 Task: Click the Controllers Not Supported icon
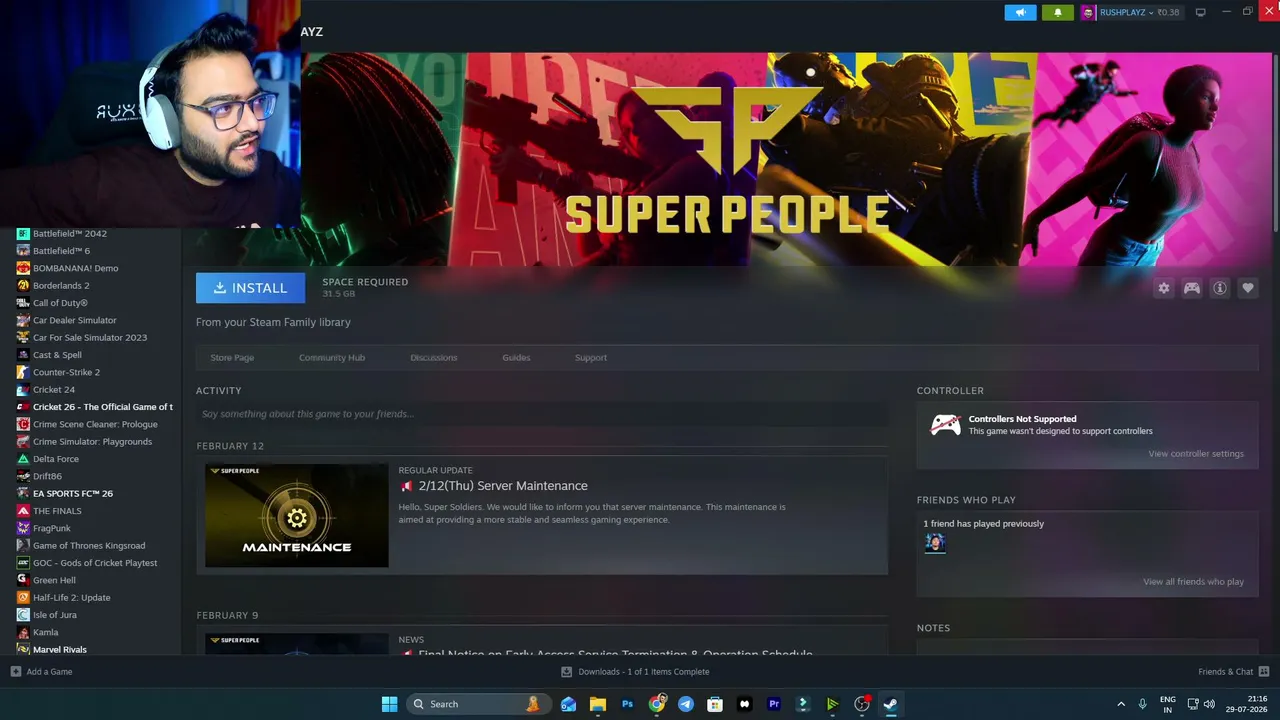click(x=945, y=425)
